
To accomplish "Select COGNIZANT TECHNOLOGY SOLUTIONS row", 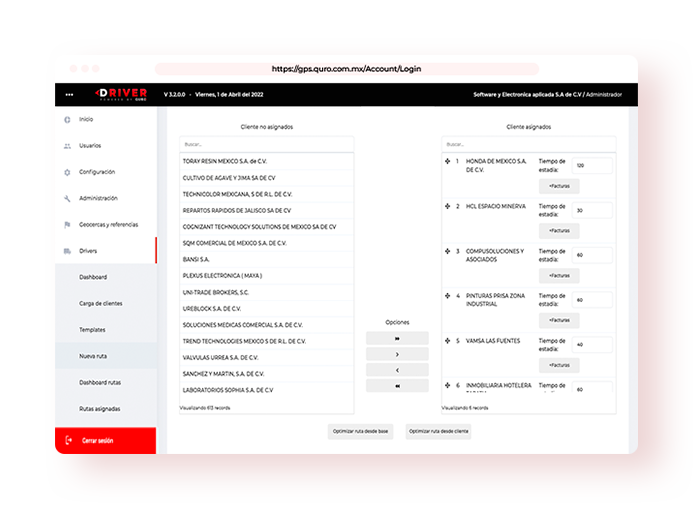I will (267, 227).
